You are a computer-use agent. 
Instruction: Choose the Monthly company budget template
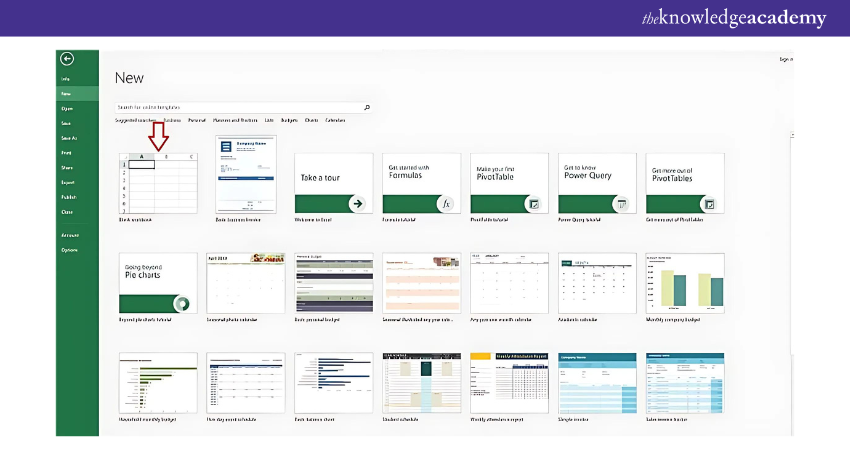pos(685,283)
